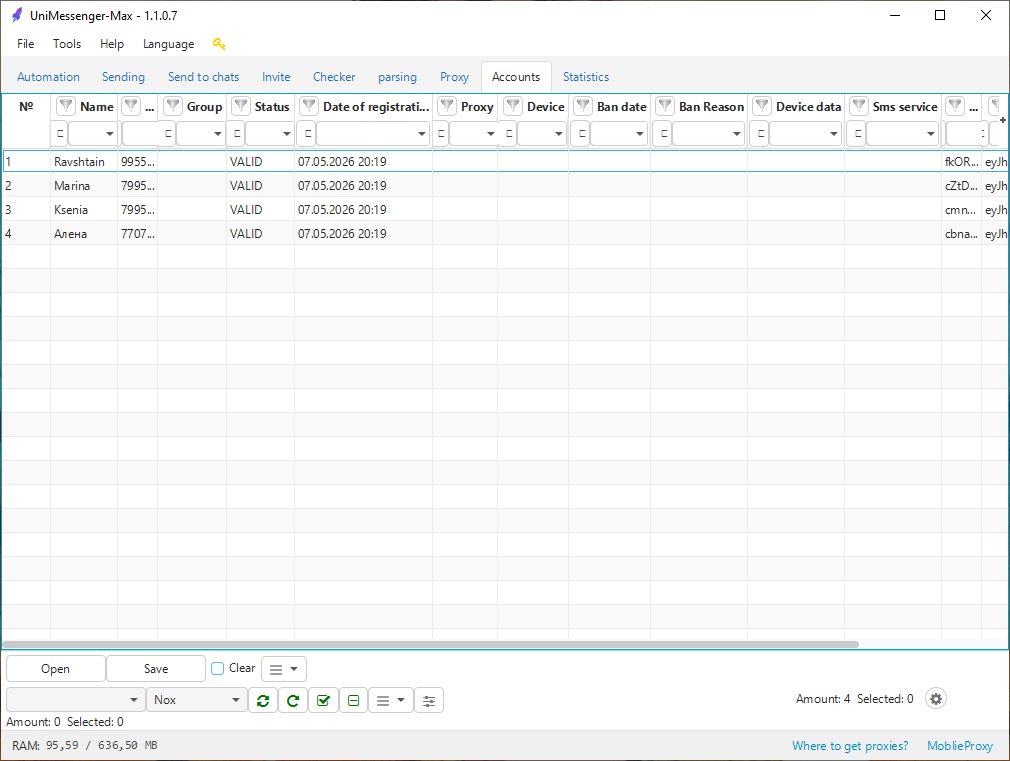Click the filter condition button under Status
The image size is (1010, 761).
237,133
